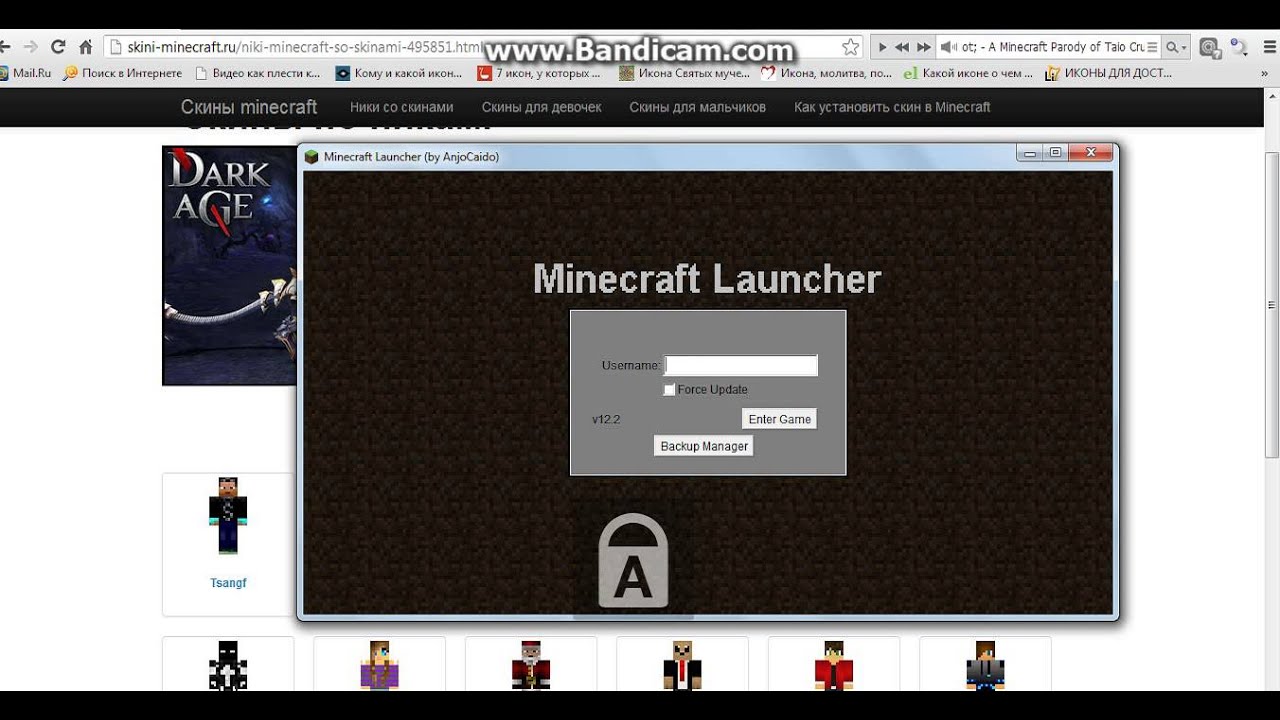This screenshot has height=720, width=1280.
Task: Click the Enter Game button
Action: [779, 419]
